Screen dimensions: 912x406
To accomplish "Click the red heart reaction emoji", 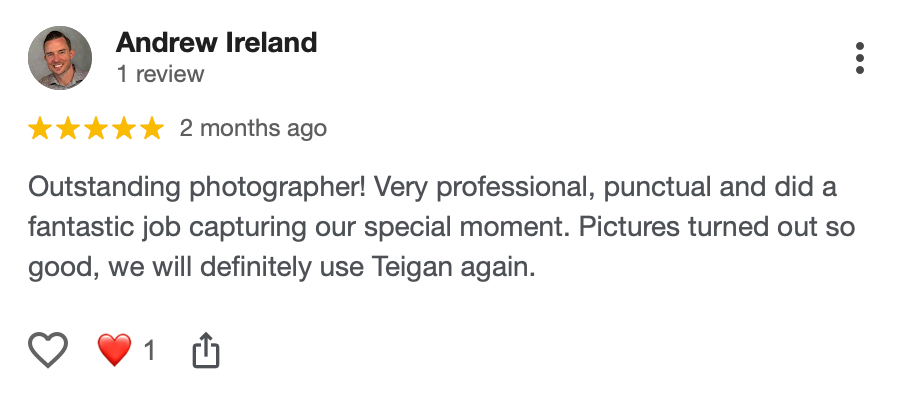I will [114, 350].
